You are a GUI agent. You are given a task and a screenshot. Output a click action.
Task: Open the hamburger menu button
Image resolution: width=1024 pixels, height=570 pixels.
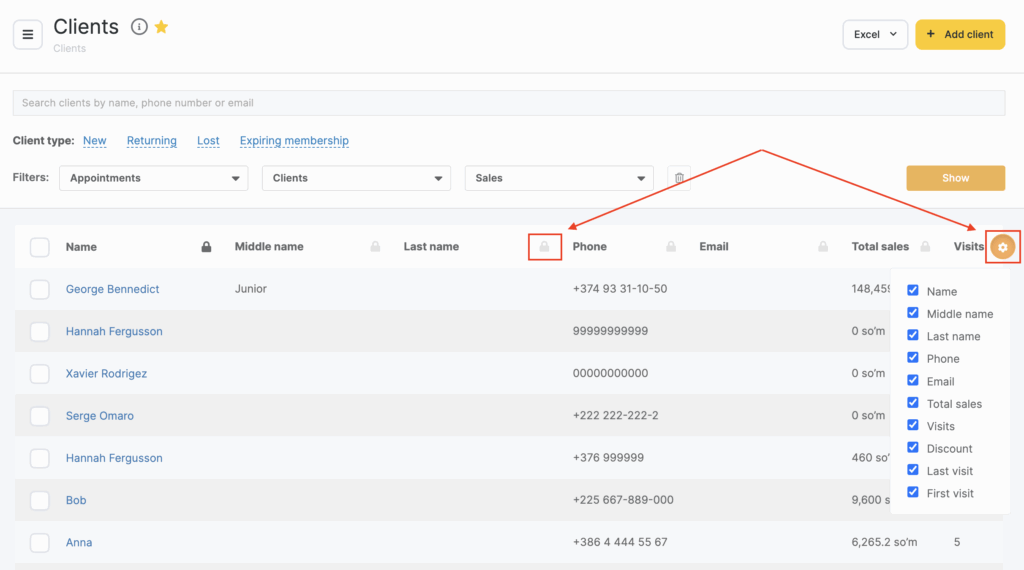[28, 34]
